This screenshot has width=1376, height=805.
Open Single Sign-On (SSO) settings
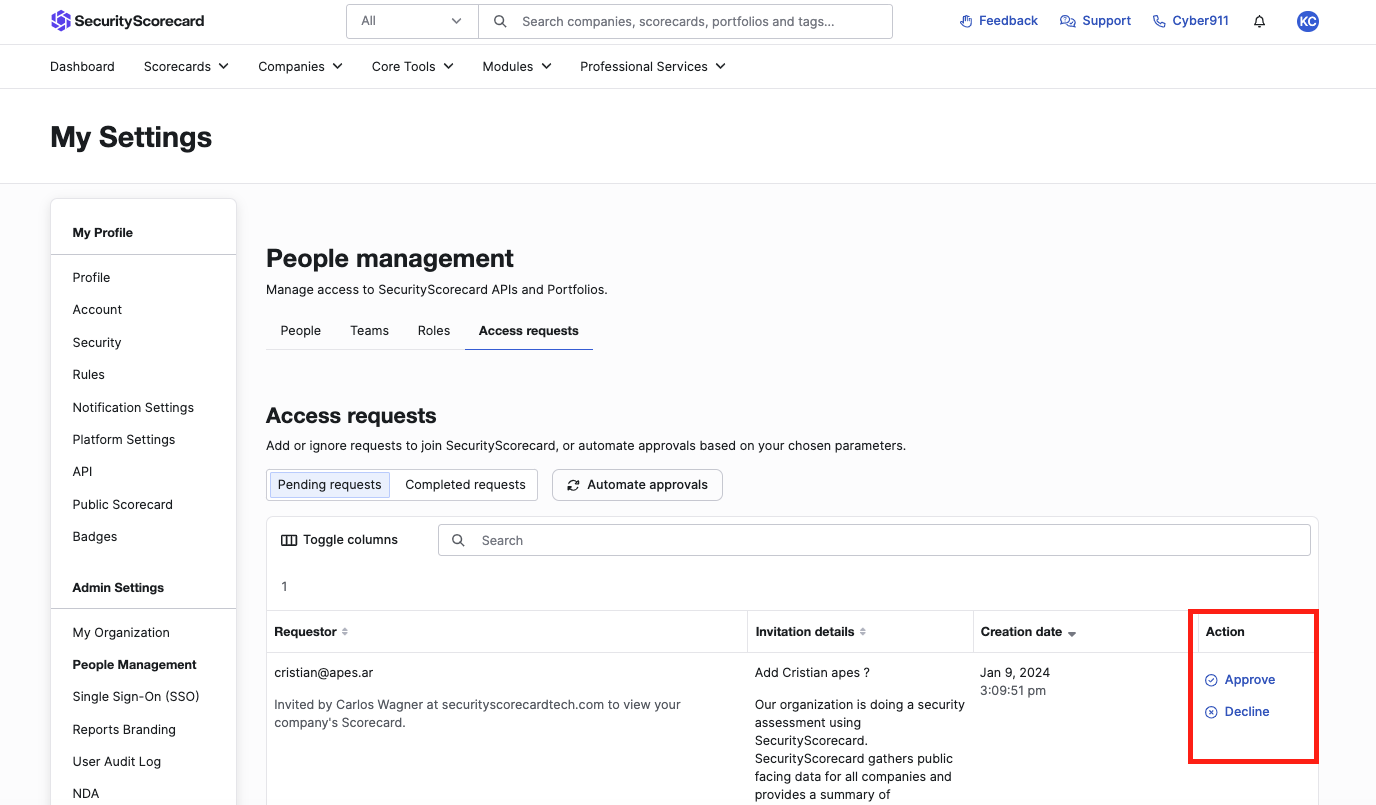pyautogui.click(x=136, y=697)
